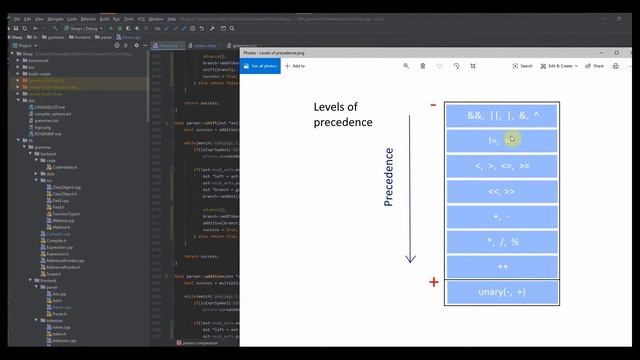This screenshot has height=360, width=640.
Task: Click the Search button in Photos
Action: click(522, 66)
